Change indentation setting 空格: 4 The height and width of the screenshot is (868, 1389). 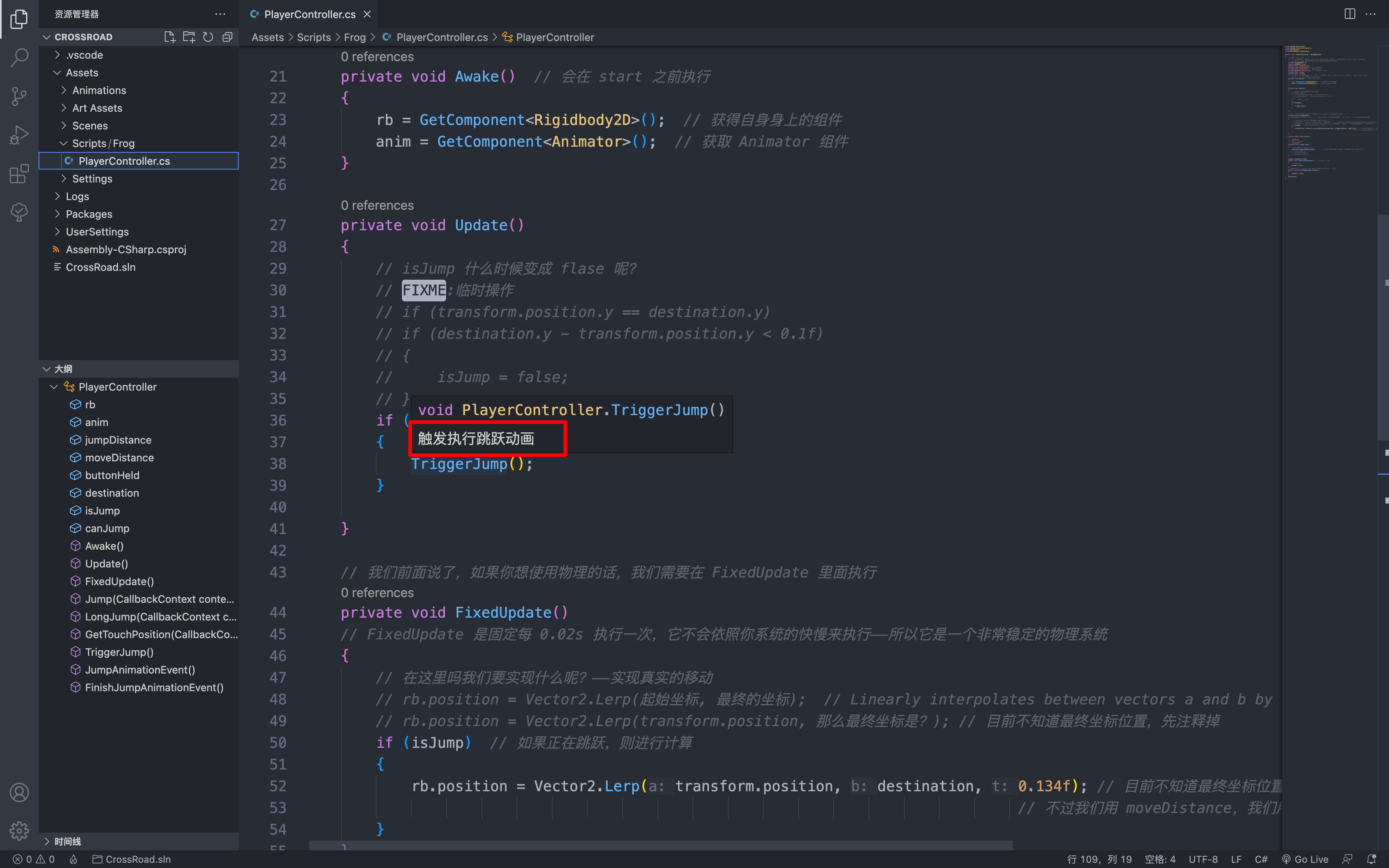(x=1160, y=859)
